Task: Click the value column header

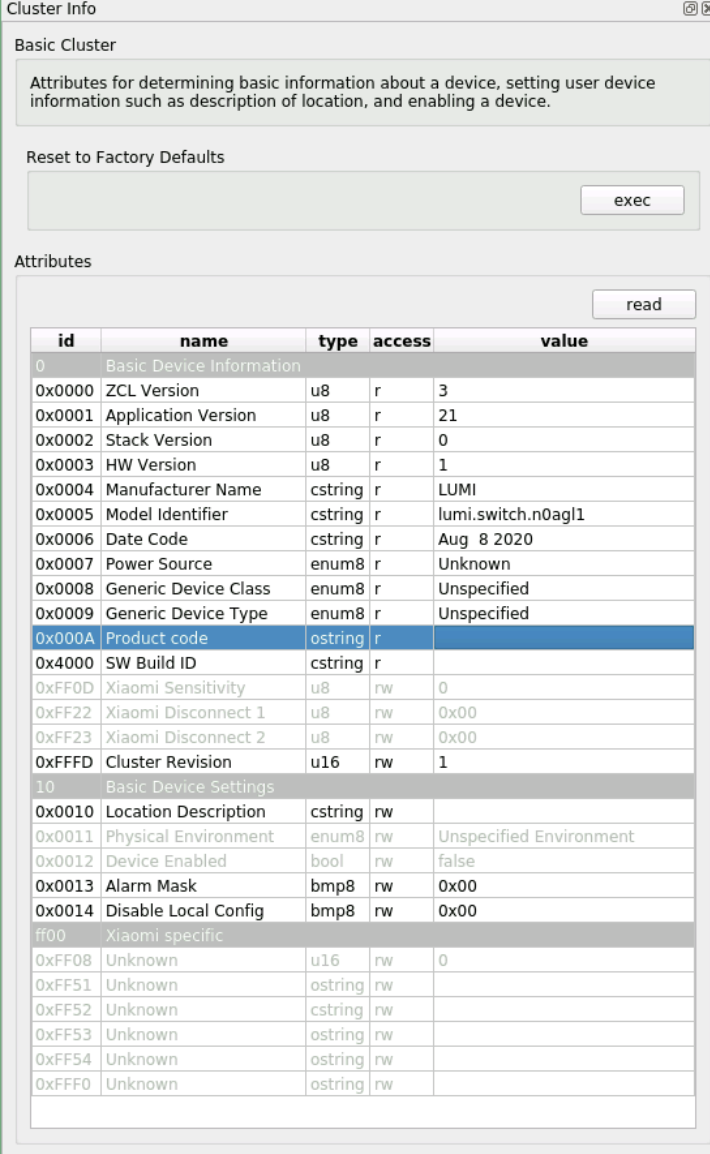Action: (x=564, y=341)
